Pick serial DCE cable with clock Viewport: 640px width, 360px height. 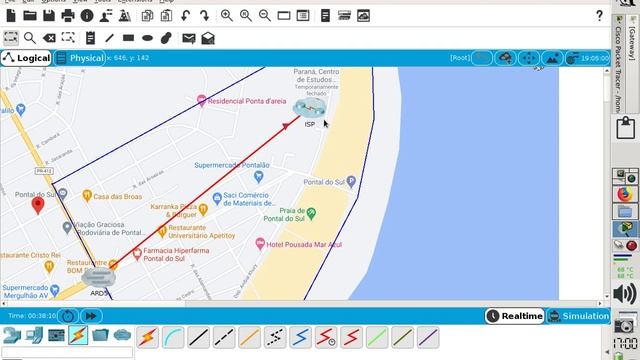pyautogui.click(x=326, y=338)
